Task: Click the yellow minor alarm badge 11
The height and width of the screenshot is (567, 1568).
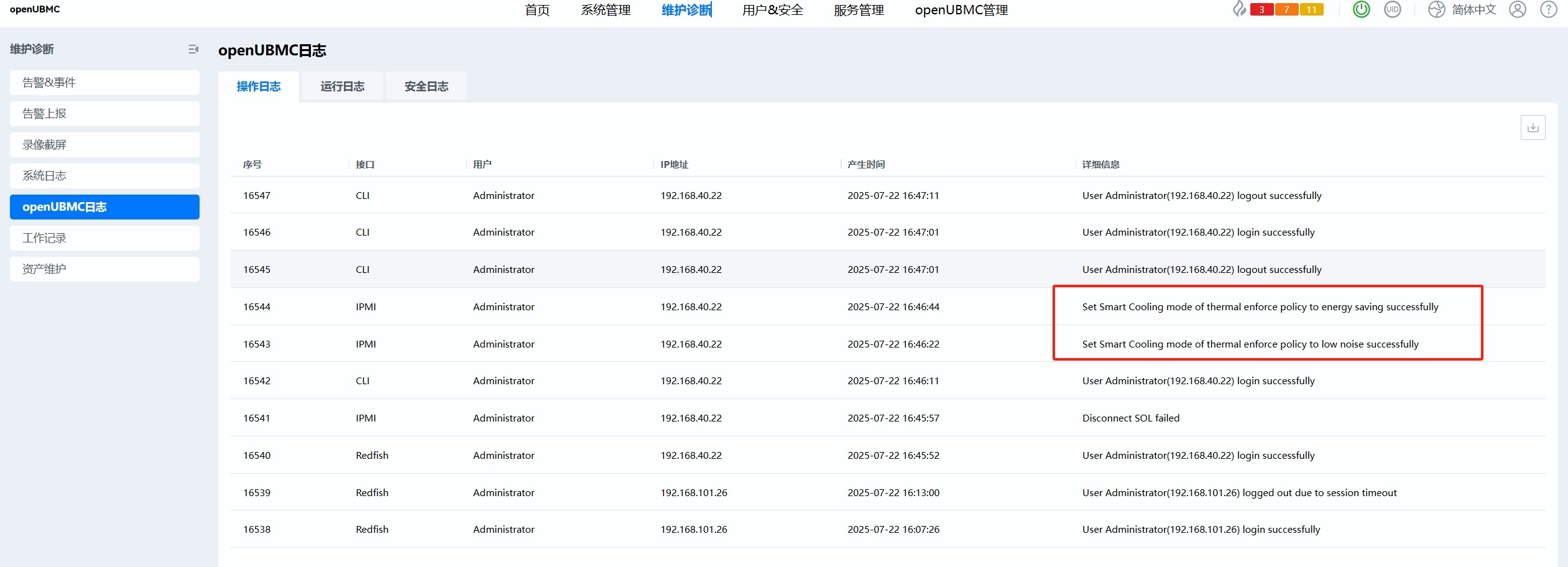Action: [1311, 9]
